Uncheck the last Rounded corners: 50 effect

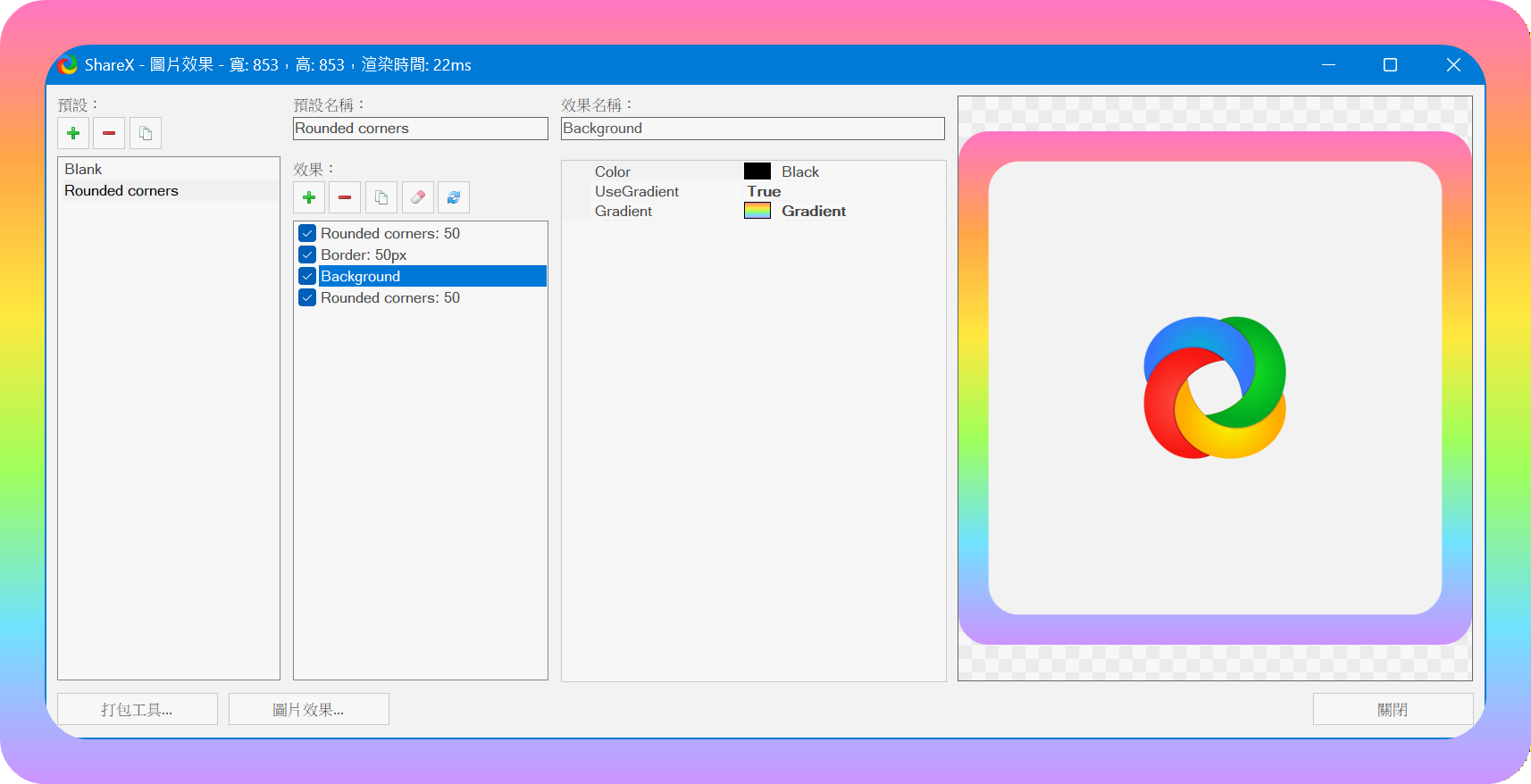[x=307, y=297]
